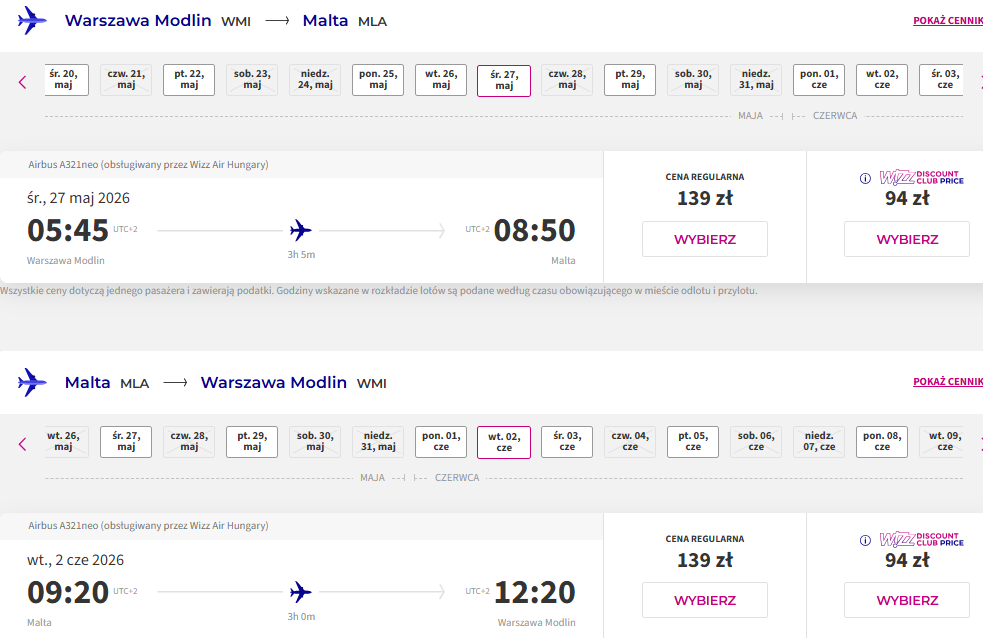Select outbound date pon. 01 cze
The width and height of the screenshot is (983, 638).
click(x=819, y=80)
